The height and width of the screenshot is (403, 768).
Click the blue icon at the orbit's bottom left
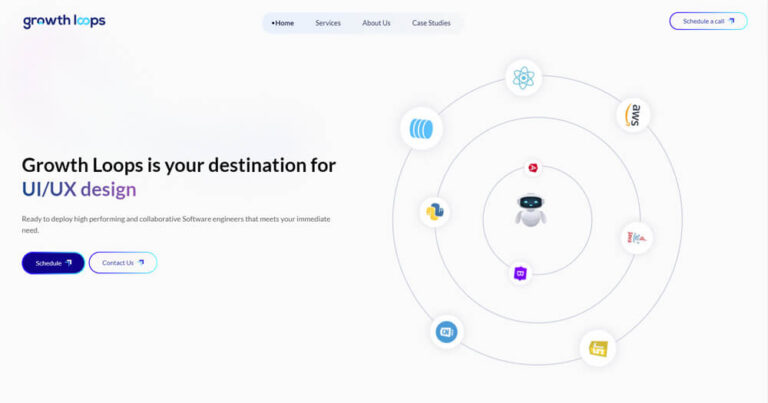447,331
